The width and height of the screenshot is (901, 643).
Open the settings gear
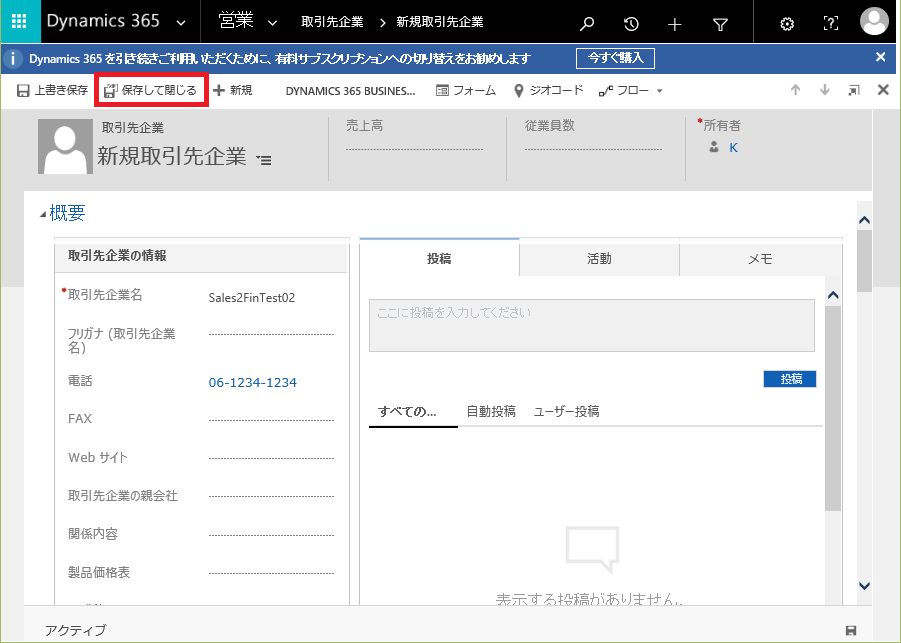(x=787, y=24)
